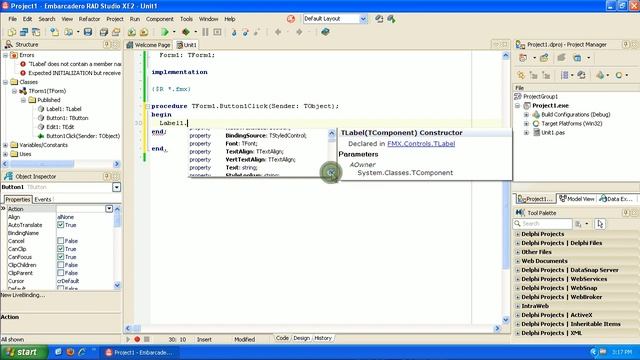
Task: Click the Set Debug Desktop icon
Action: click(x=391, y=19)
